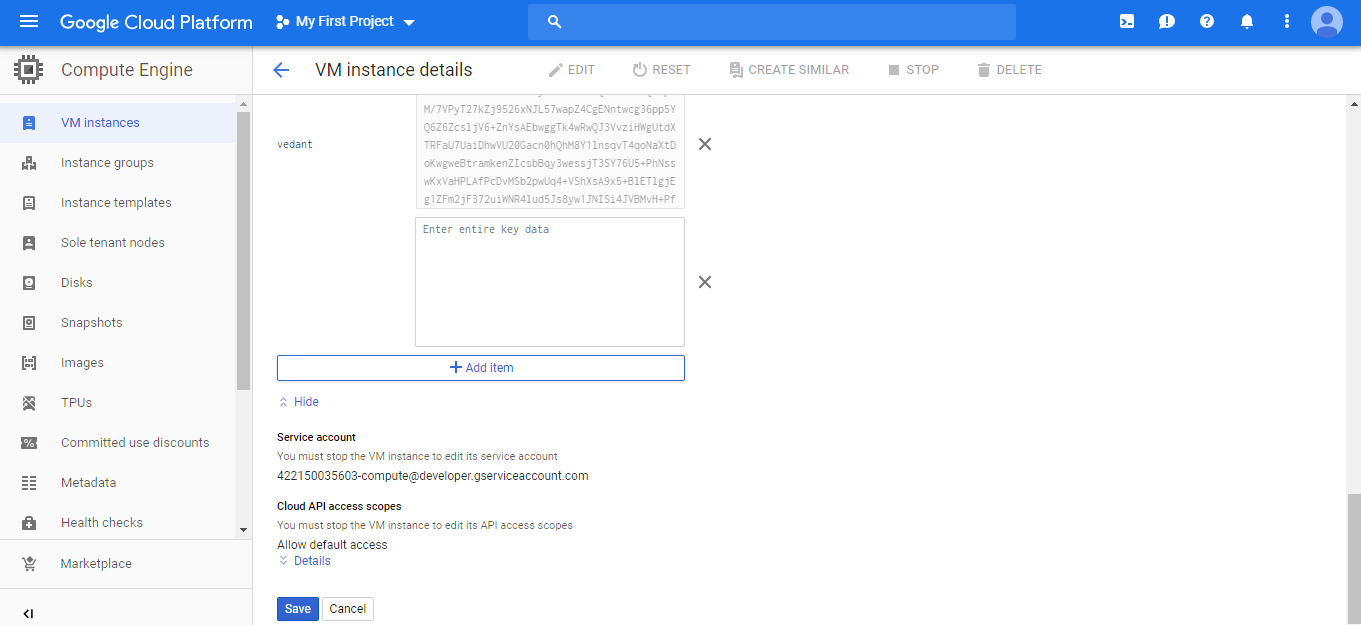Click the sidebar scroll down arrow
The width and height of the screenshot is (1361, 625).
point(243,529)
